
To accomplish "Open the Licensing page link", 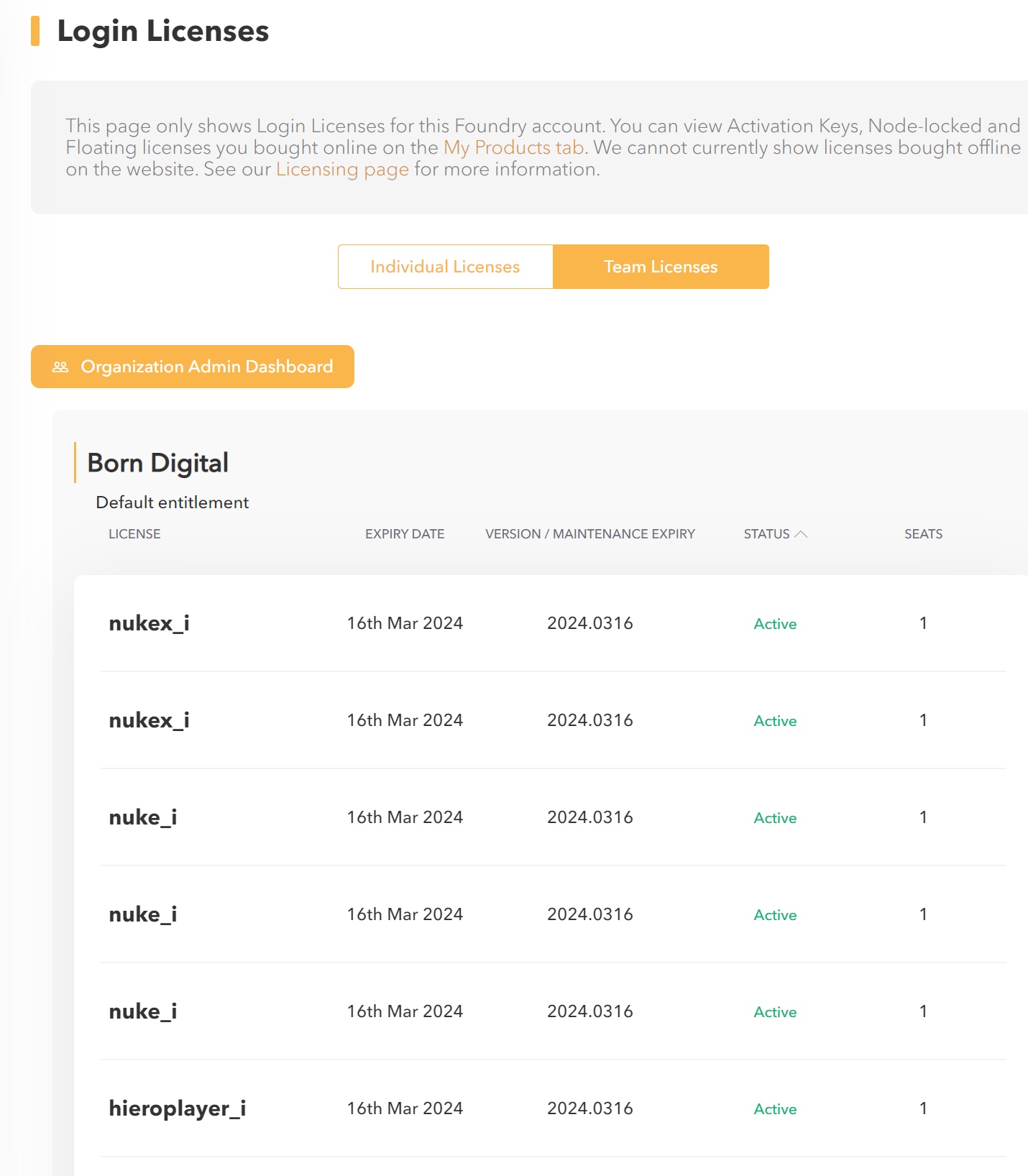I will pos(342,169).
